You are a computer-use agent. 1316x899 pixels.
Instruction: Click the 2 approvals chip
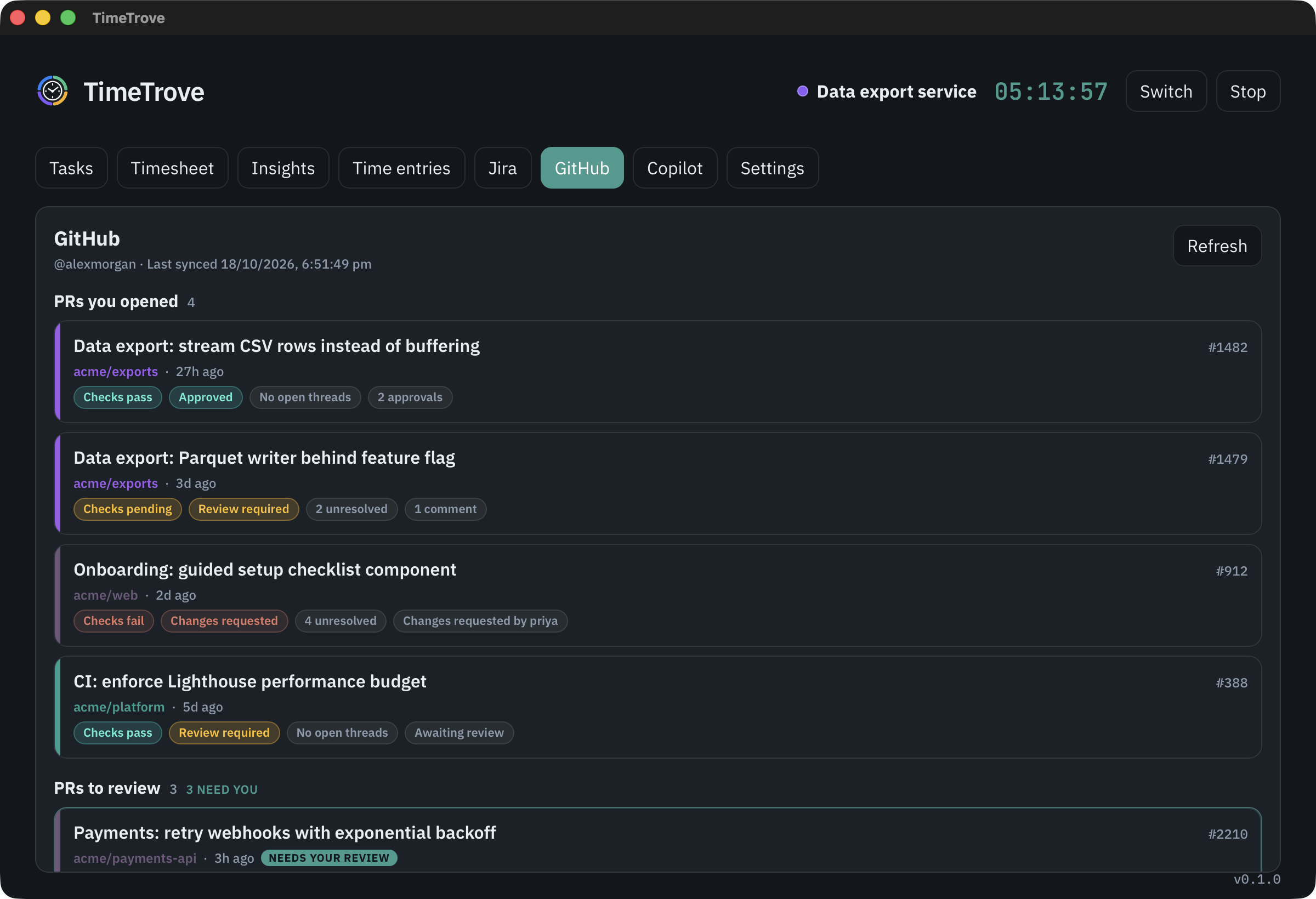[x=410, y=397]
